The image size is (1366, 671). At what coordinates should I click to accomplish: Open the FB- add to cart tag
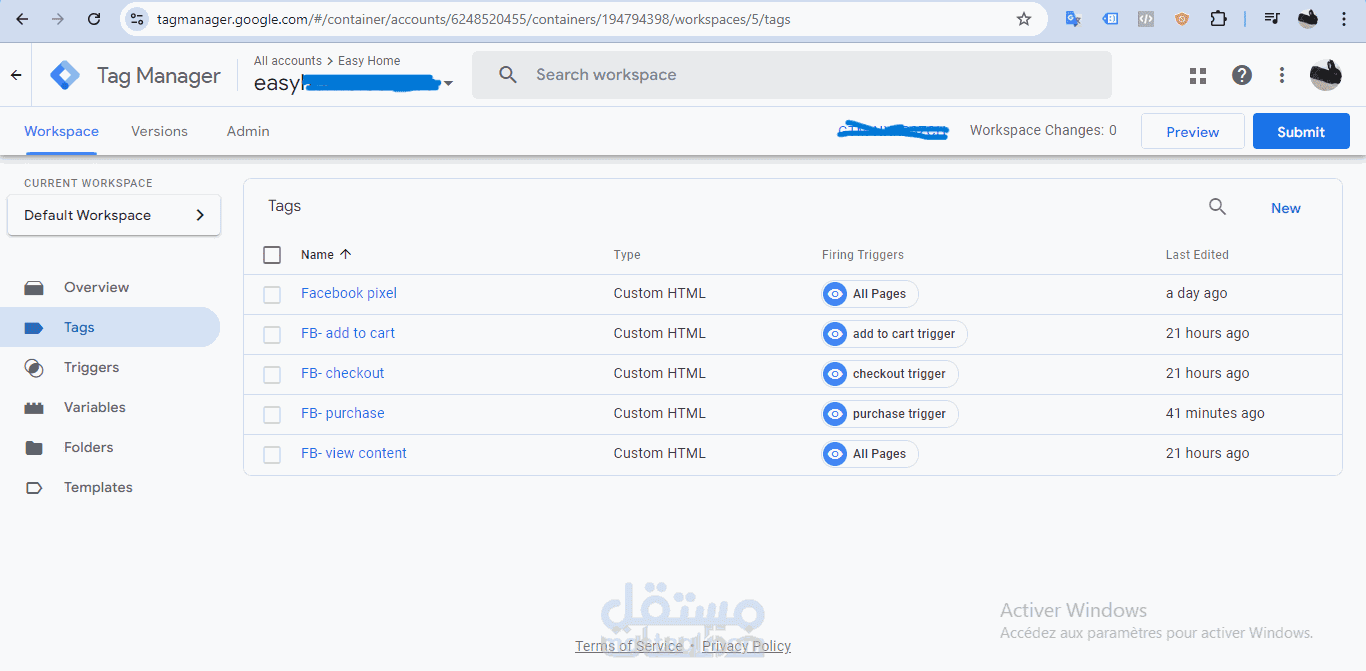(348, 333)
